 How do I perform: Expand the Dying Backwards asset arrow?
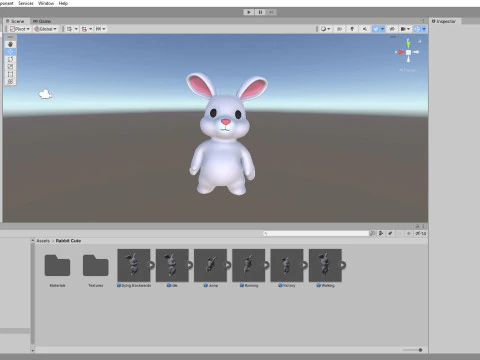point(151,265)
